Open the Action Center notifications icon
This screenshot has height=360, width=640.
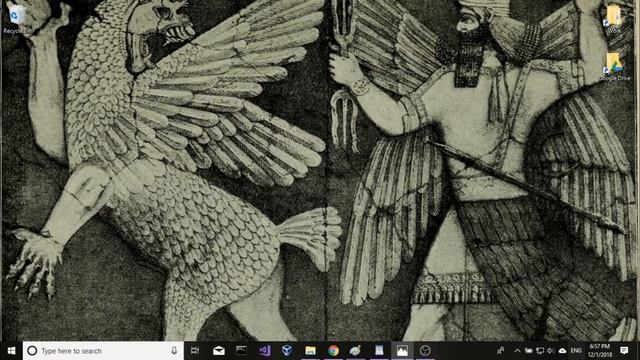624,351
